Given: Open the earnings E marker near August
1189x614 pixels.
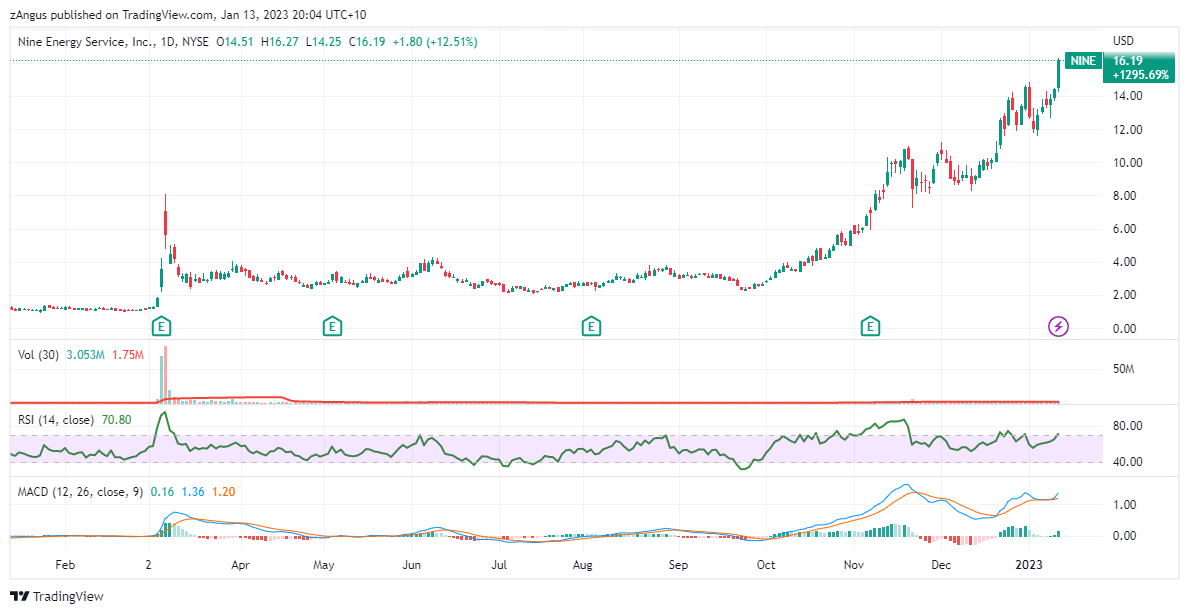Looking at the screenshot, I should 591,327.
